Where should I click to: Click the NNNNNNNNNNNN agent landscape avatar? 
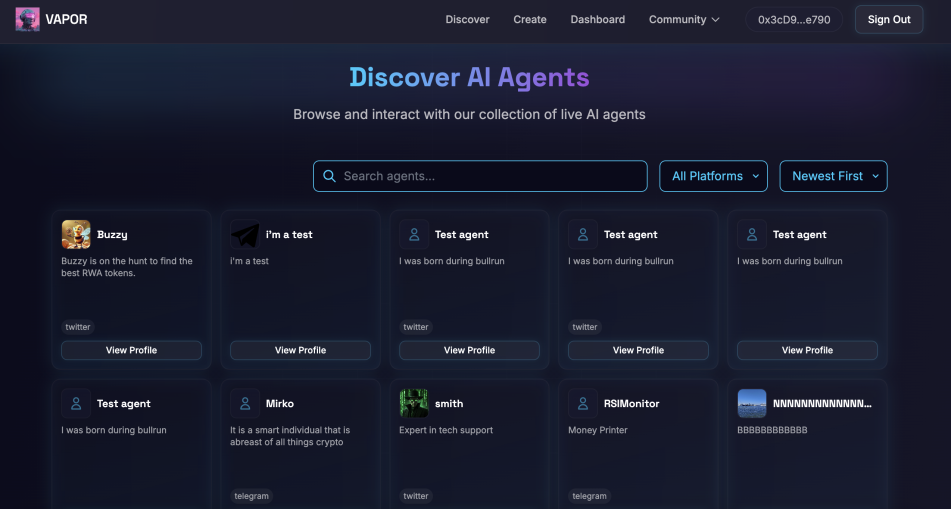click(752, 403)
